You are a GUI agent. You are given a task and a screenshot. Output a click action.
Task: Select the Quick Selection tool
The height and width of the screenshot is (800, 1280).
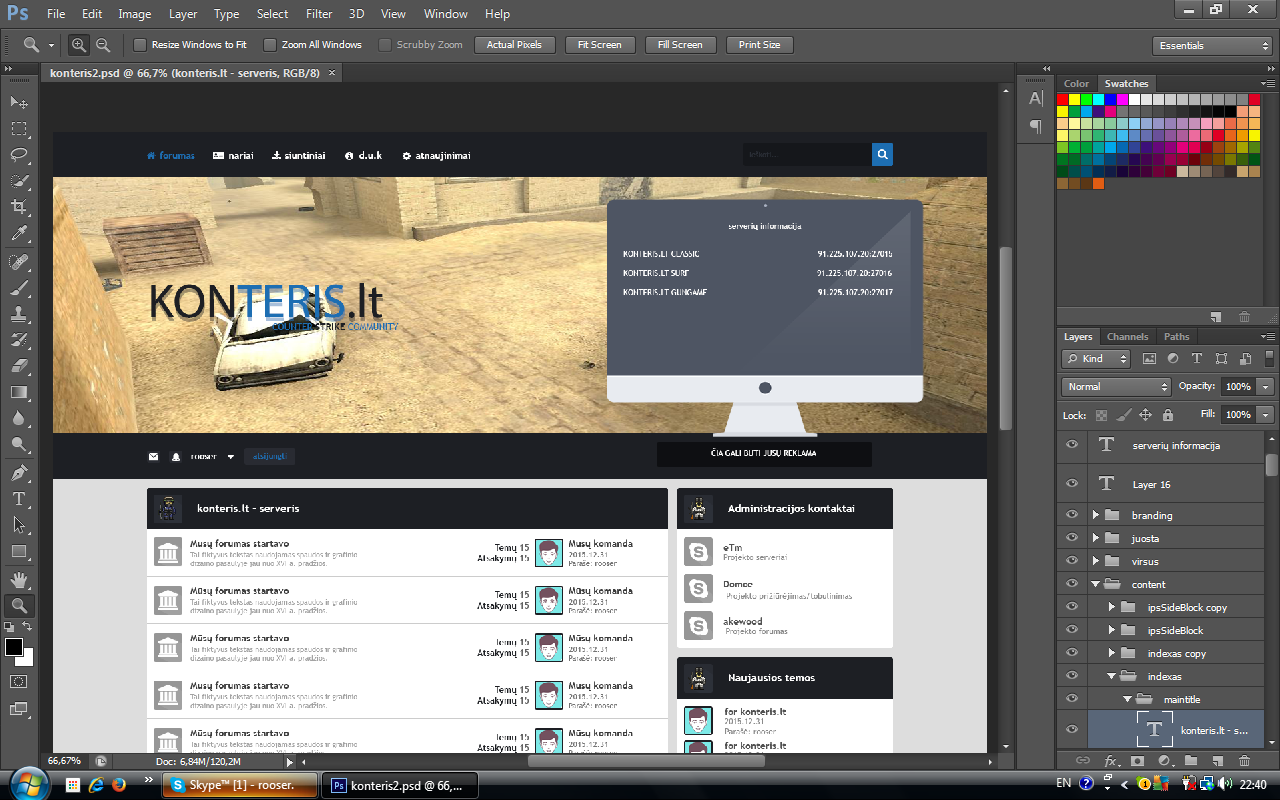18,181
